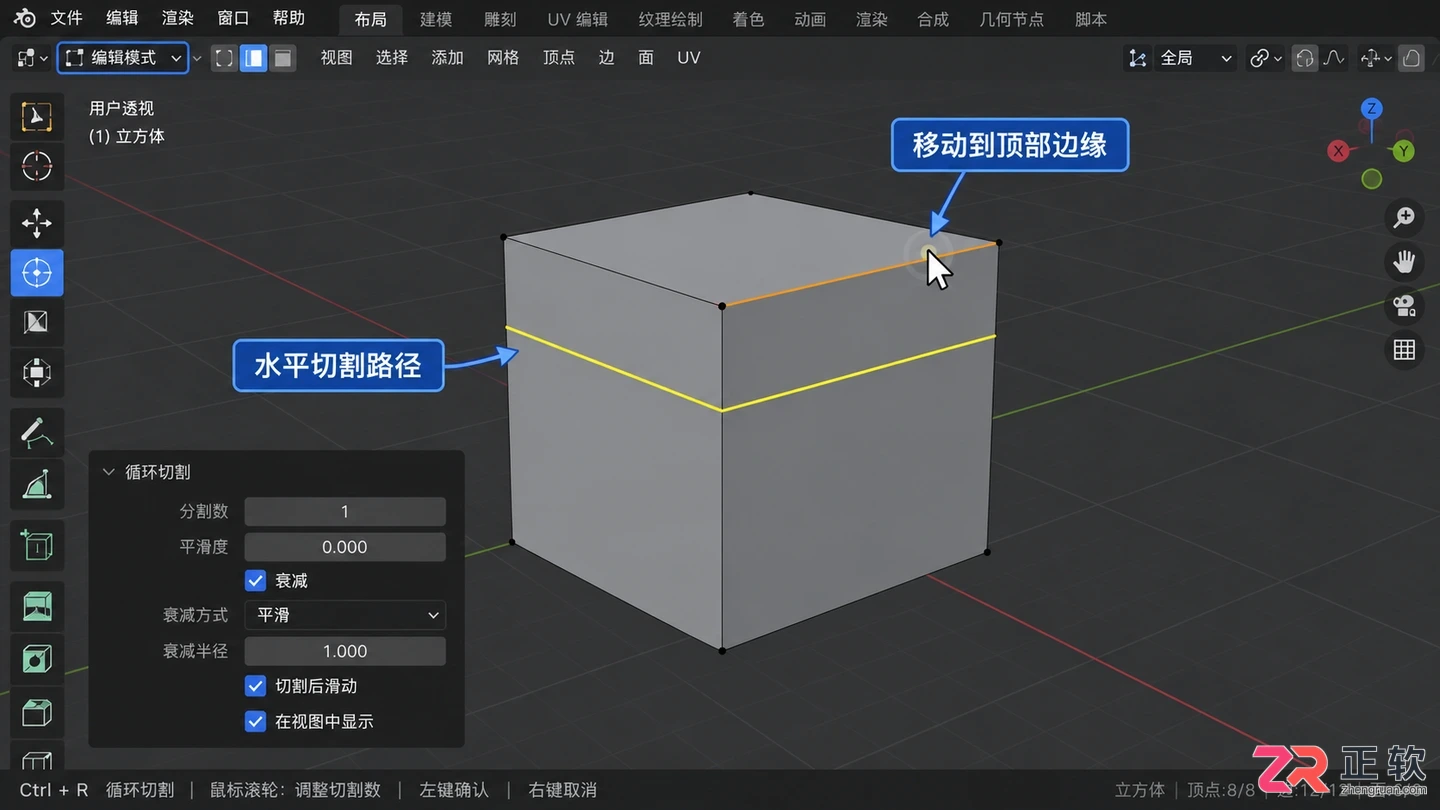Toggle proportional editing curve icon
Image resolution: width=1440 pixels, height=810 pixels.
point(1334,58)
